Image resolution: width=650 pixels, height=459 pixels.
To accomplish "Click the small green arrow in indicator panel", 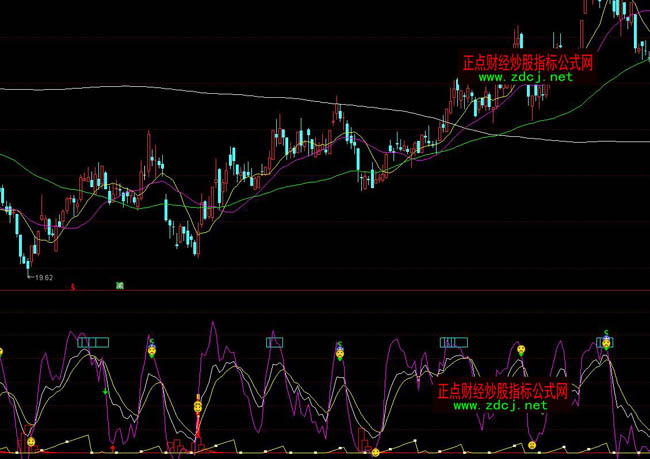I will 106,391.
